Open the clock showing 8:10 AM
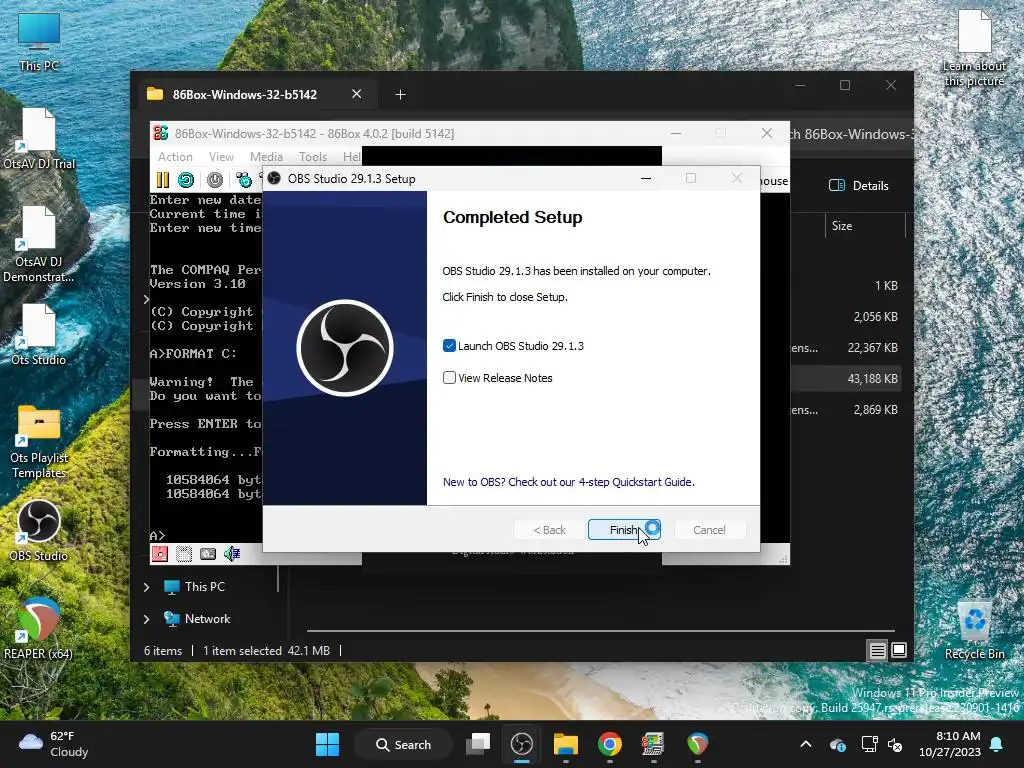This screenshot has height=768, width=1024. click(x=949, y=744)
